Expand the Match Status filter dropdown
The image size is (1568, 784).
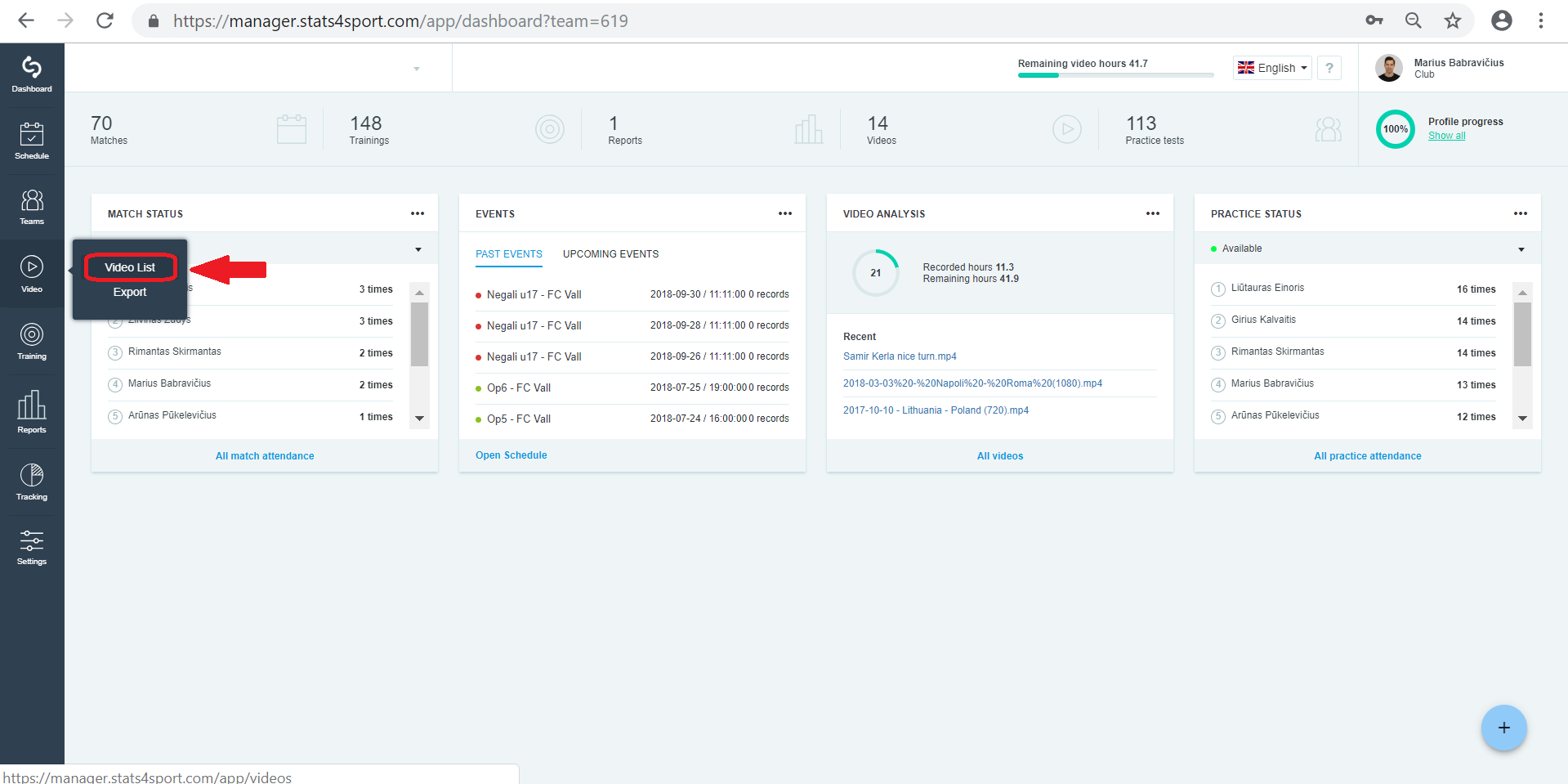(x=418, y=249)
